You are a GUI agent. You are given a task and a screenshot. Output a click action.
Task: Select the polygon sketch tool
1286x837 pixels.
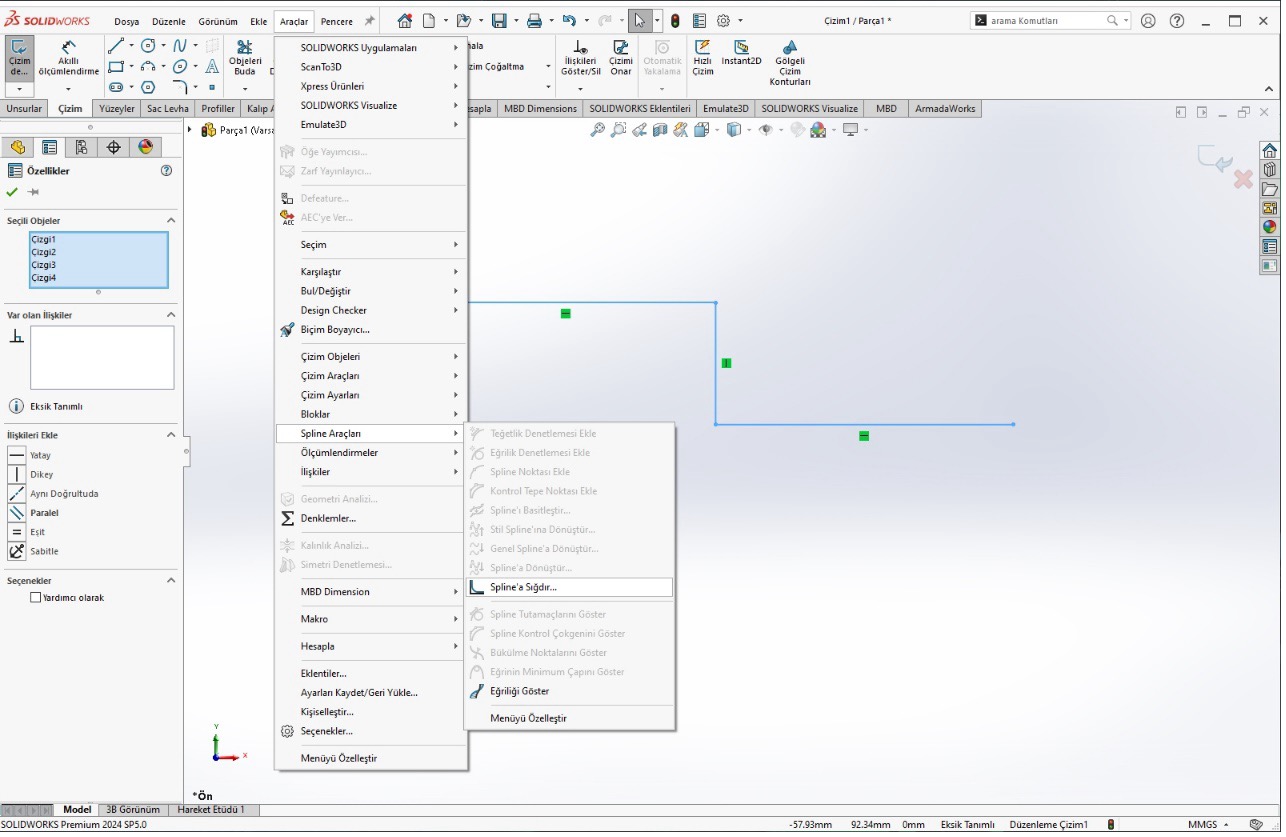pyautogui.click(x=148, y=88)
